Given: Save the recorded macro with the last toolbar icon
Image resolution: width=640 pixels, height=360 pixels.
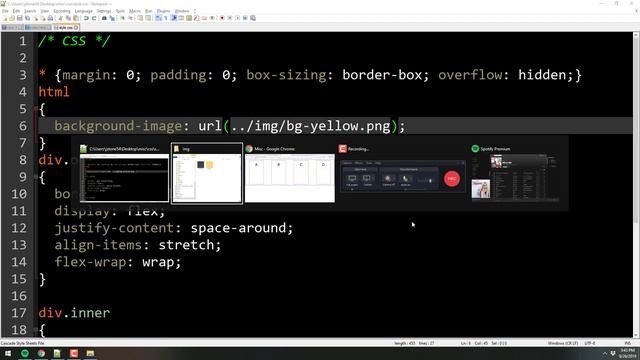Looking at the screenshot, I should (x=253, y=18).
